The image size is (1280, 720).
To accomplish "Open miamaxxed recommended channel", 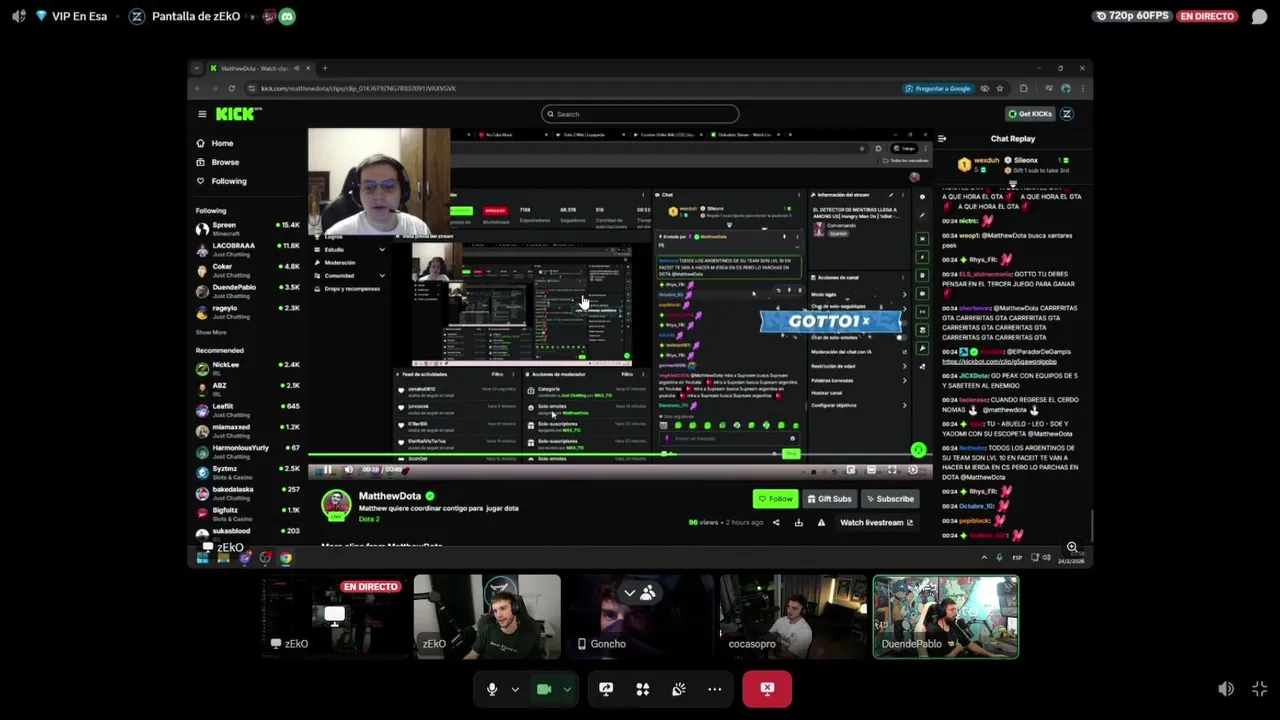I will click(x=248, y=431).
